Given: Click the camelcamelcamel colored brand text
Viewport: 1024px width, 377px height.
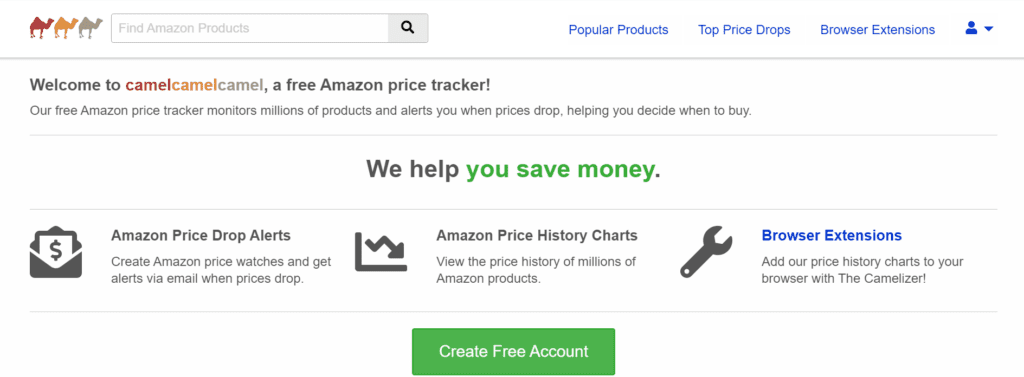Looking at the screenshot, I should click(195, 85).
